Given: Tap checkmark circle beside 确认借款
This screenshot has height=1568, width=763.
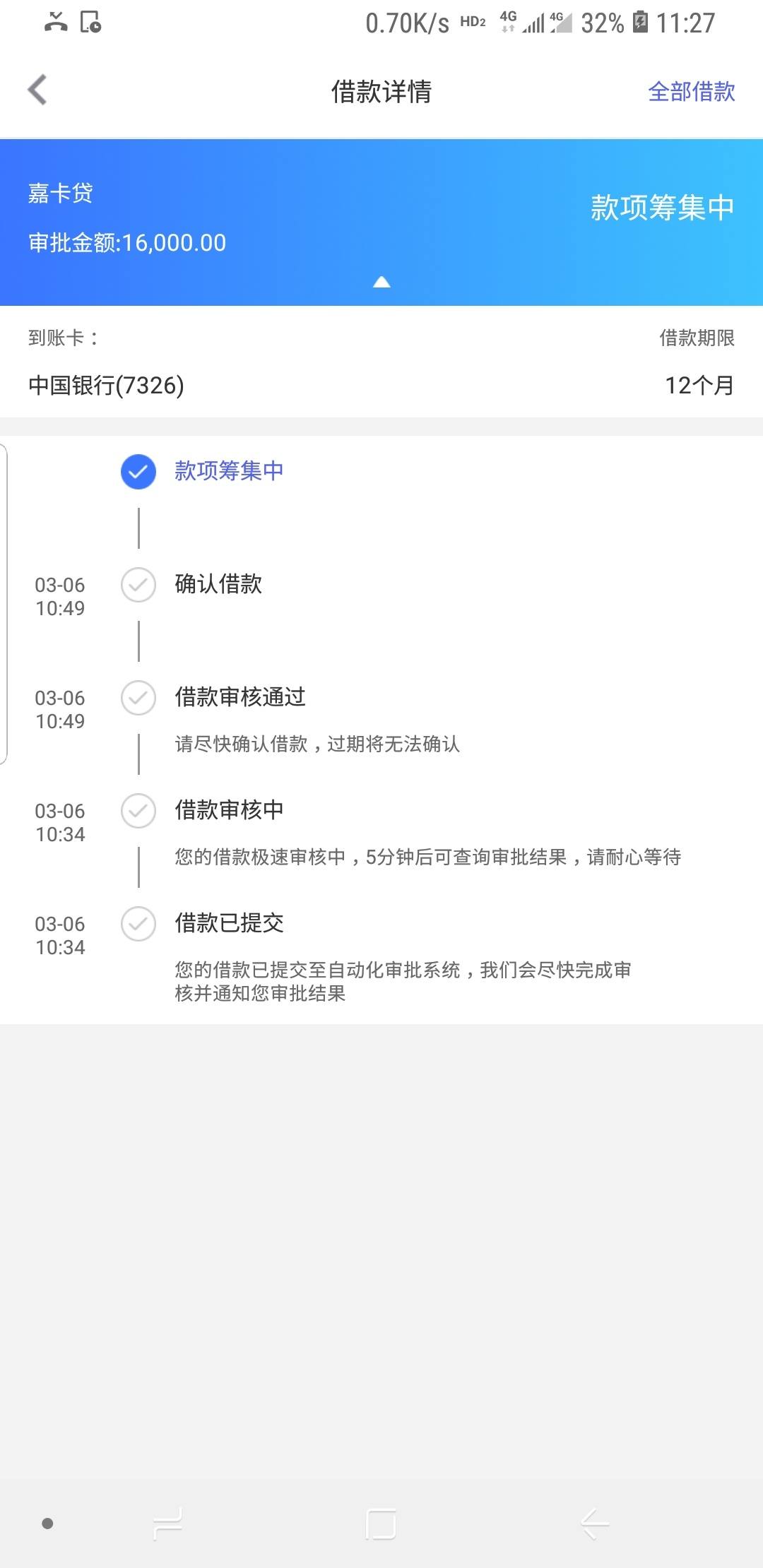Looking at the screenshot, I should tap(138, 585).
